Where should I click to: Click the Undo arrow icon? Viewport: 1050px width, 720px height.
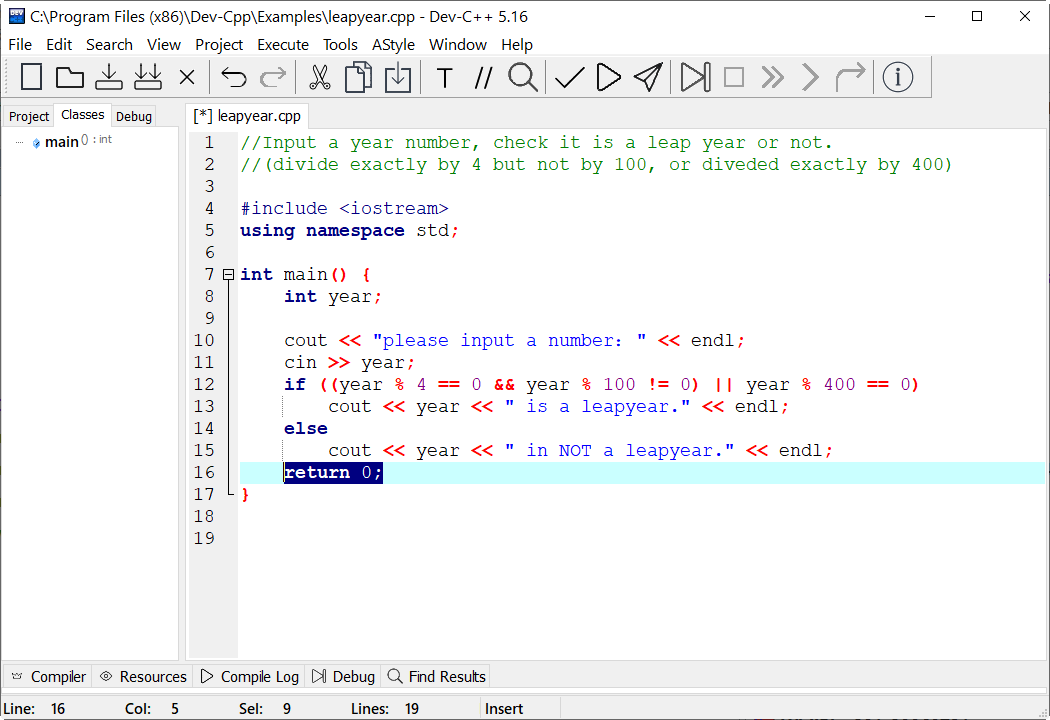pyautogui.click(x=233, y=77)
